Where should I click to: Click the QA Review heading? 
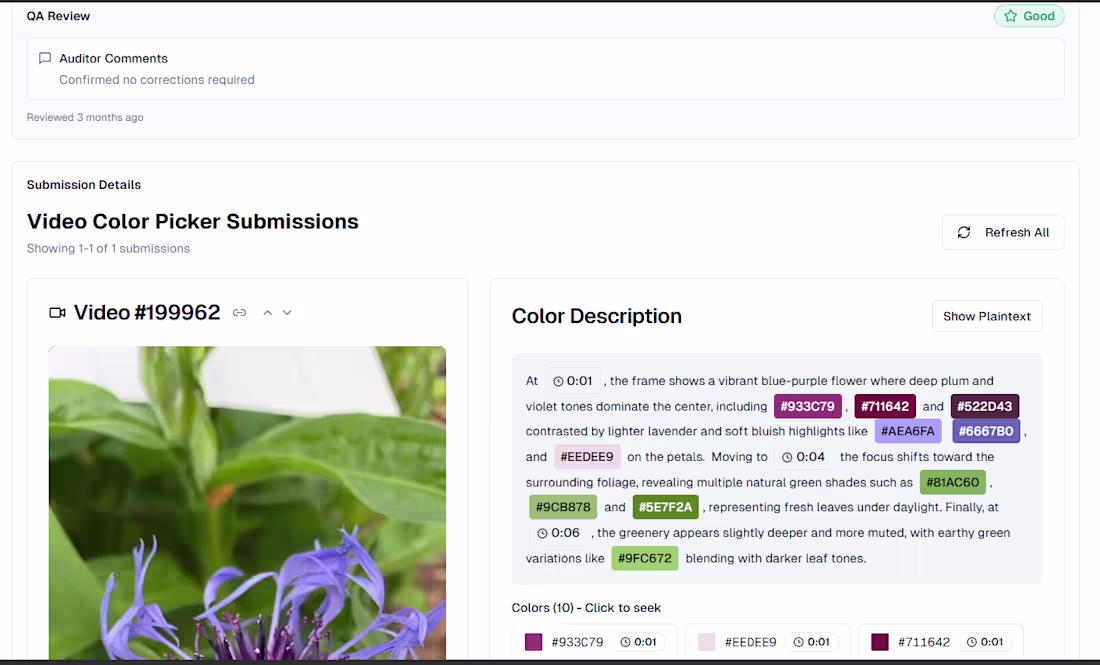[x=58, y=16]
